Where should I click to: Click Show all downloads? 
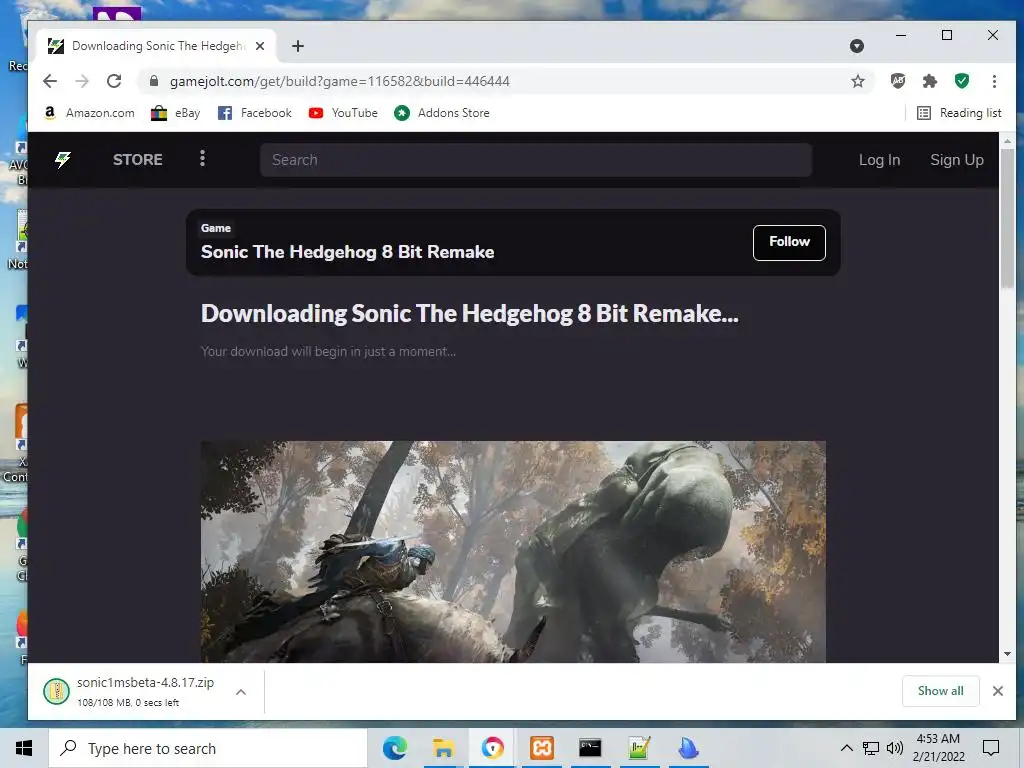coord(940,691)
